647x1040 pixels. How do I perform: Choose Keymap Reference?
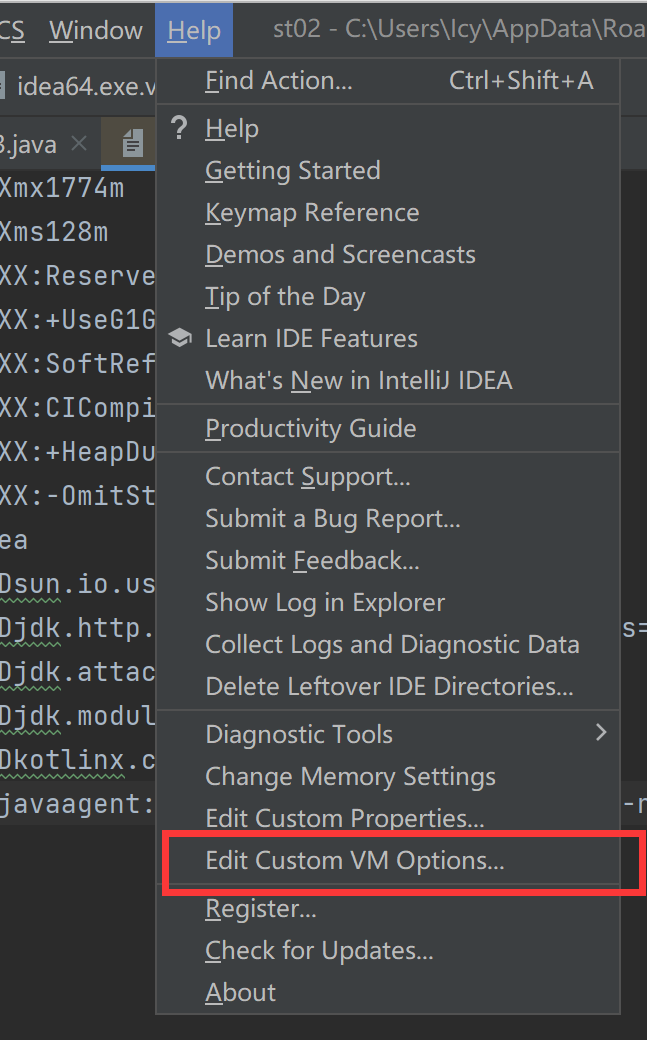[312, 213]
